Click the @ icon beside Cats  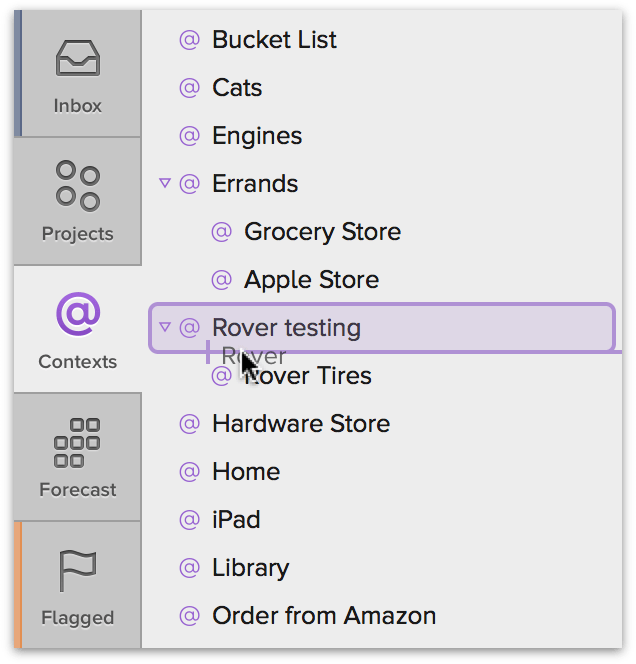189,88
